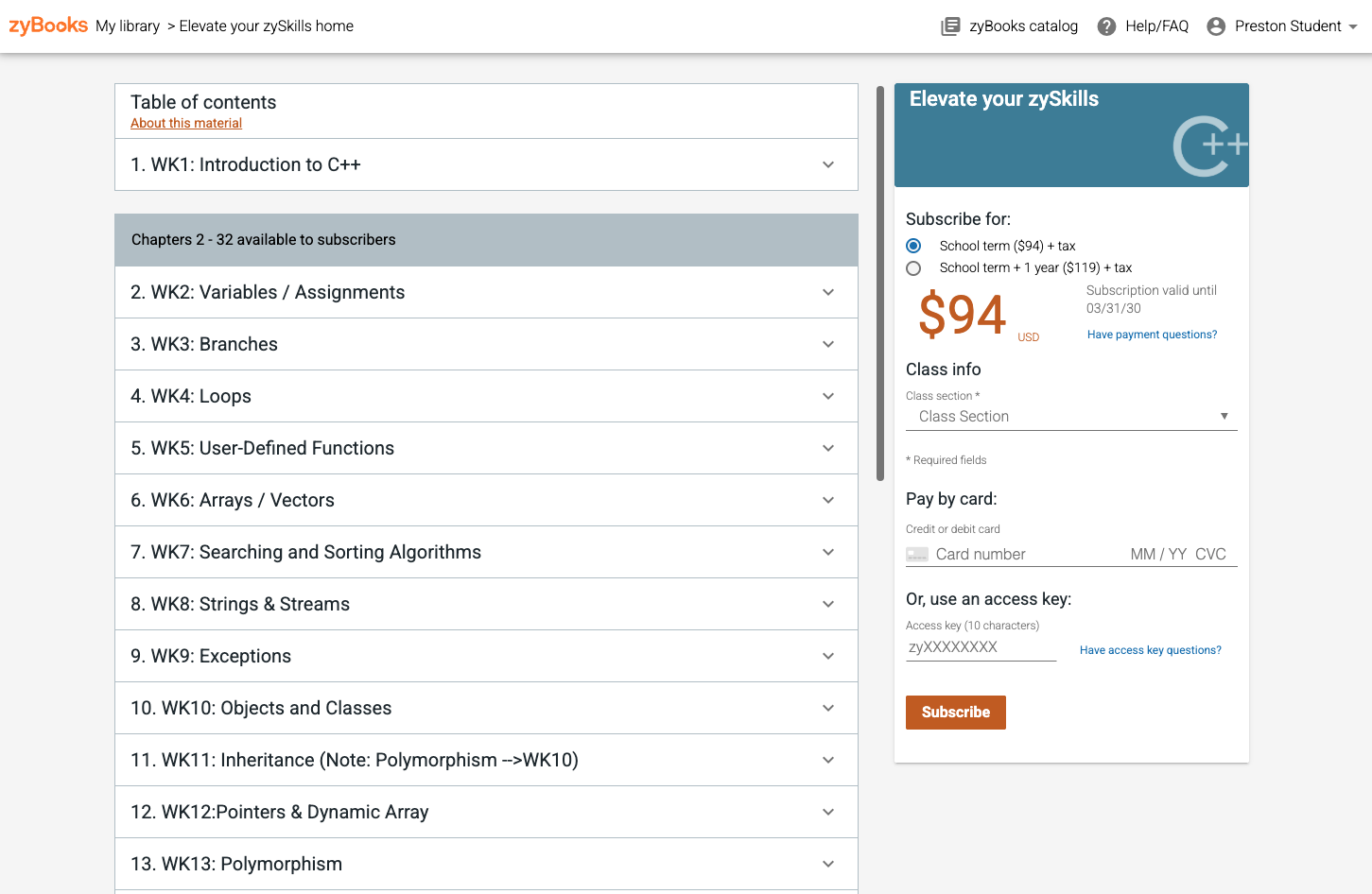Viewport: 1372px width, 894px height.
Task: Click the credit card icon in payment field
Action: [x=917, y=555]
